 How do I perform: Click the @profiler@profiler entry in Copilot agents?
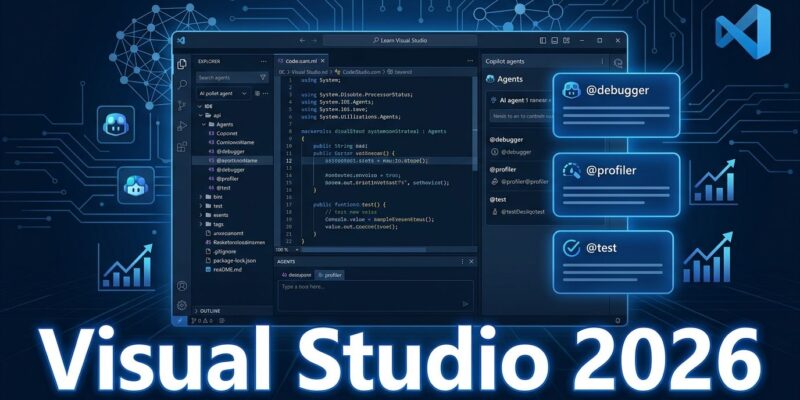tap(520, 181)
